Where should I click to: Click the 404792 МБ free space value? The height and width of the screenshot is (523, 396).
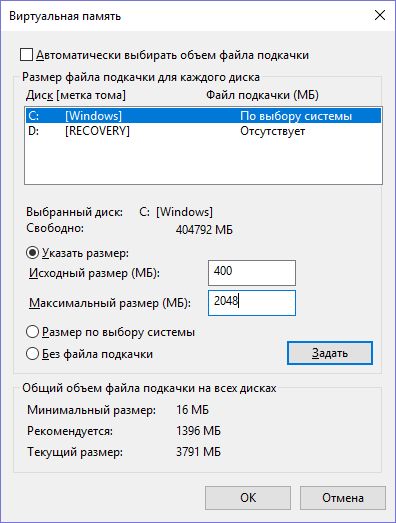coord(204,230)
